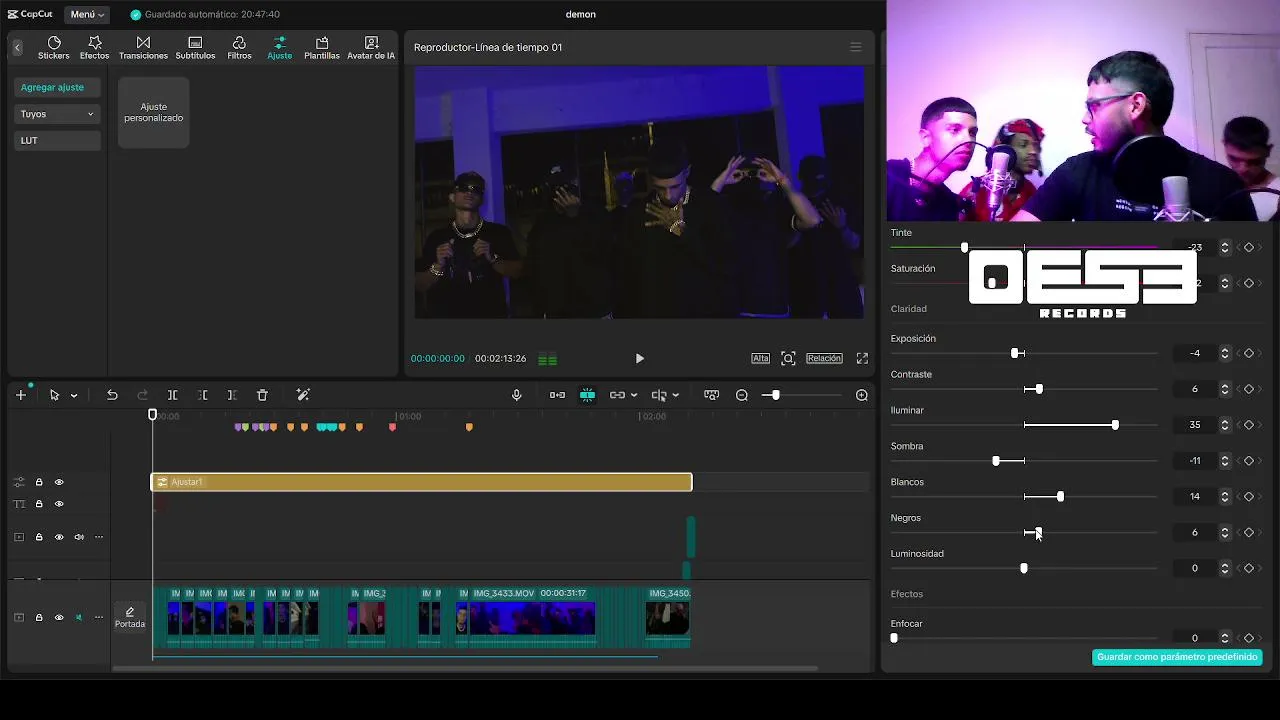Add keyframe for Luminosidad
This screenshot has height=720, width=1280.
(x=1249, y=568)
